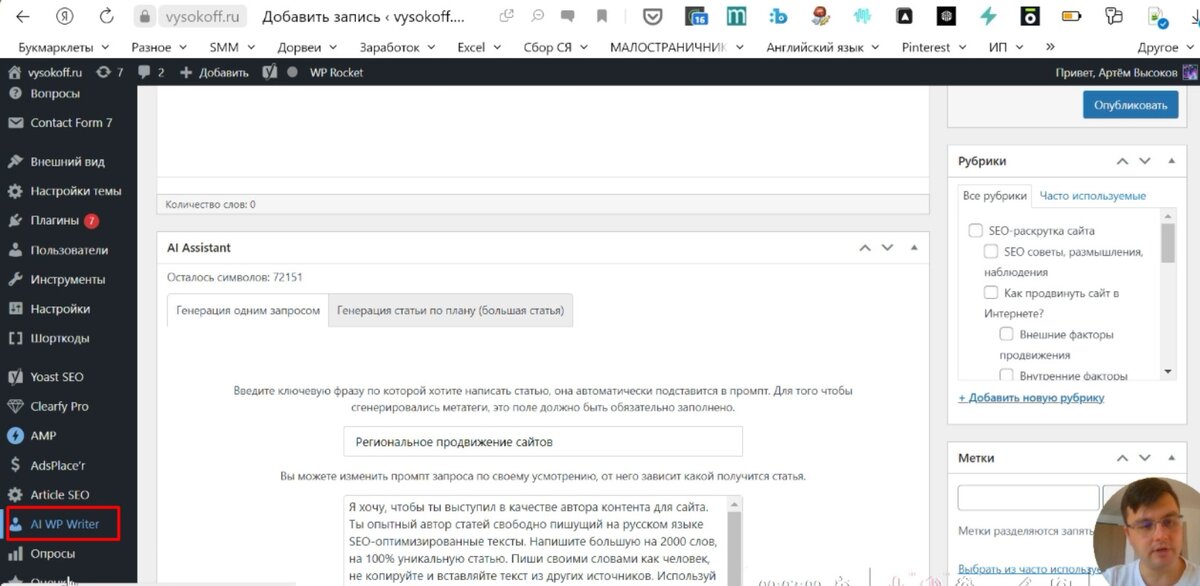Open the Настройки sidebar item
Viewport: 1200px width, 586px height.
coord(60,309)
